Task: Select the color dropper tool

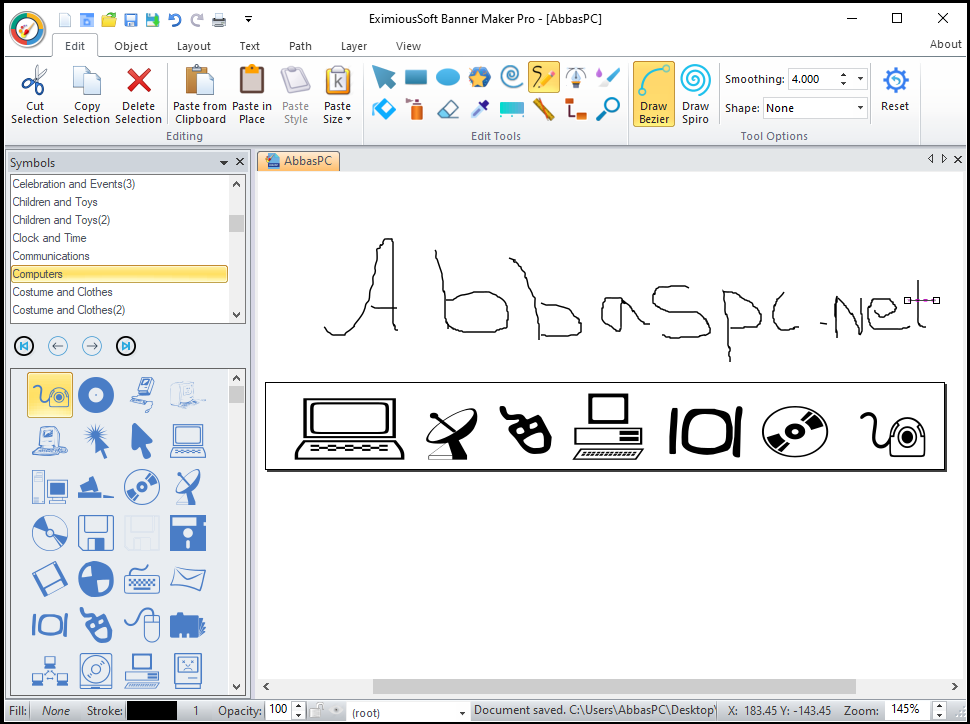Action: tap(479, 110)
